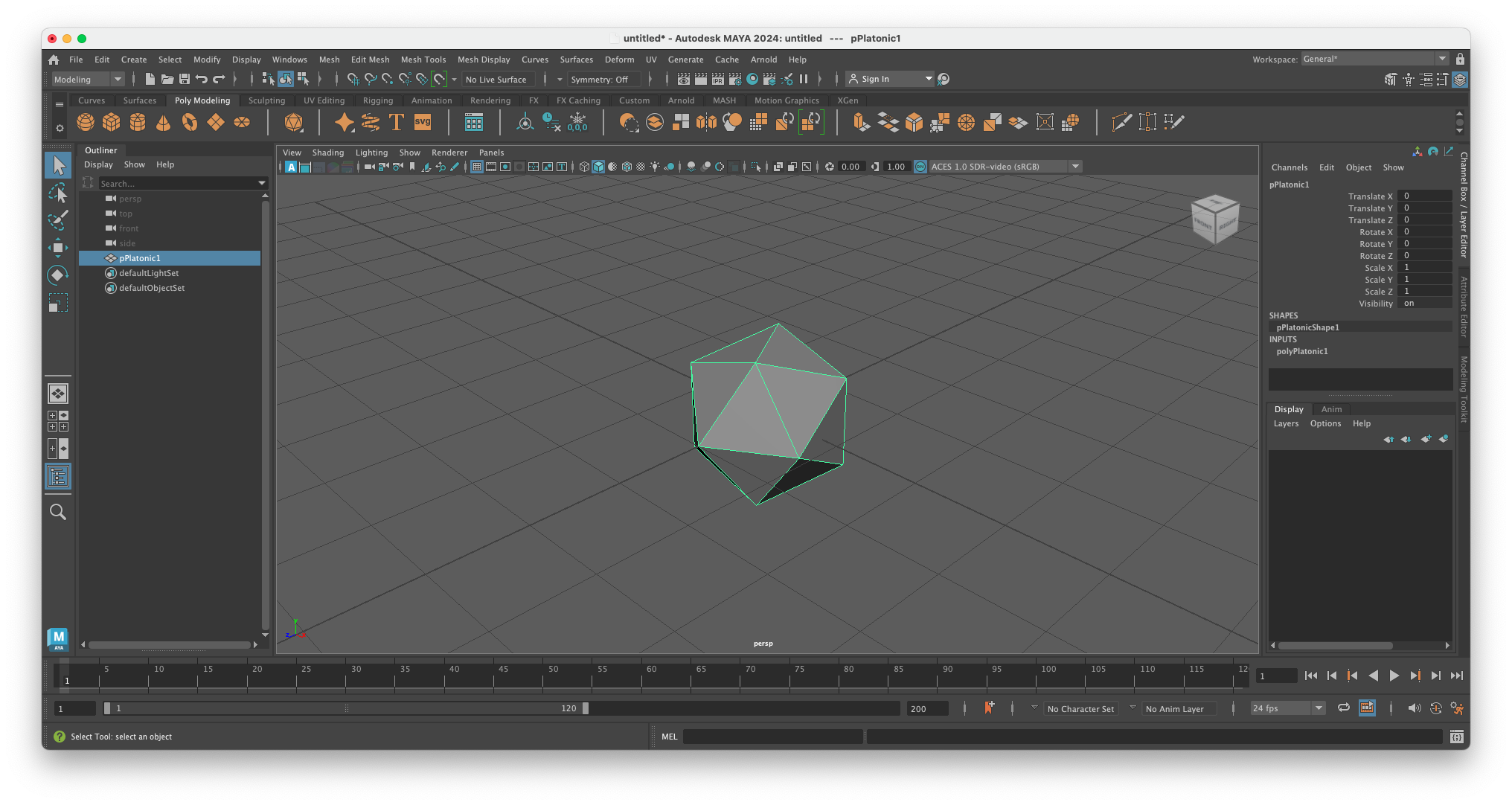Open the viewport Shading menu
The height and width of the screenshot is (805, 1512).
click(x=327, y=153)
